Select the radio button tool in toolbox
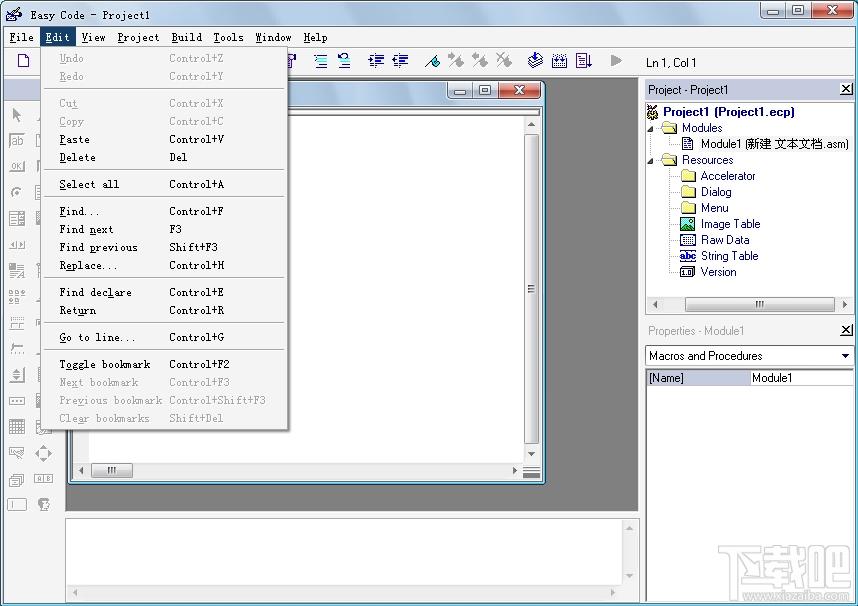This screenshot has width=858, height=606. [x=17, y=193]
